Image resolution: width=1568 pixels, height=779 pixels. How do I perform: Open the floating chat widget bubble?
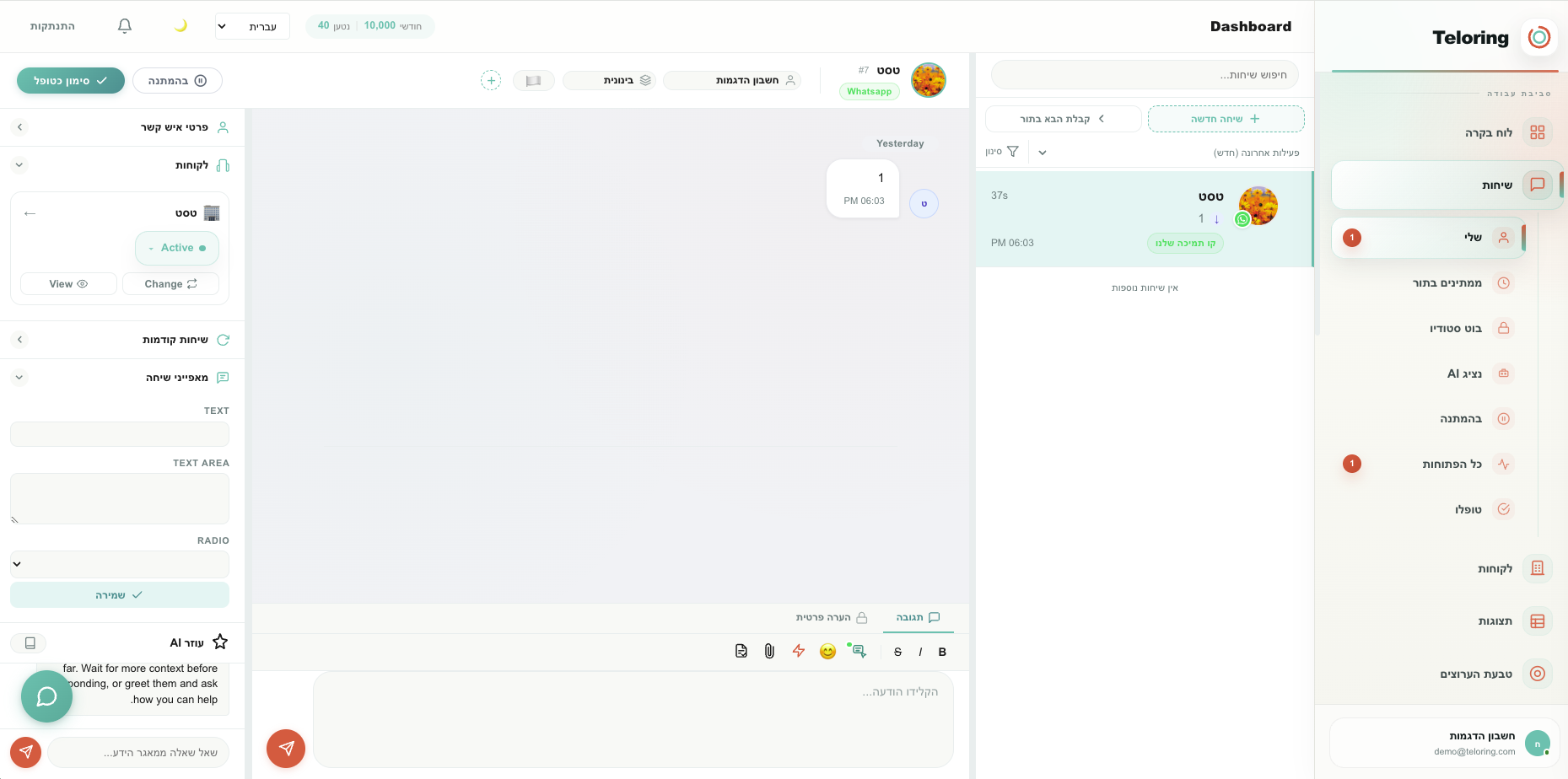(x=46, y=696)
